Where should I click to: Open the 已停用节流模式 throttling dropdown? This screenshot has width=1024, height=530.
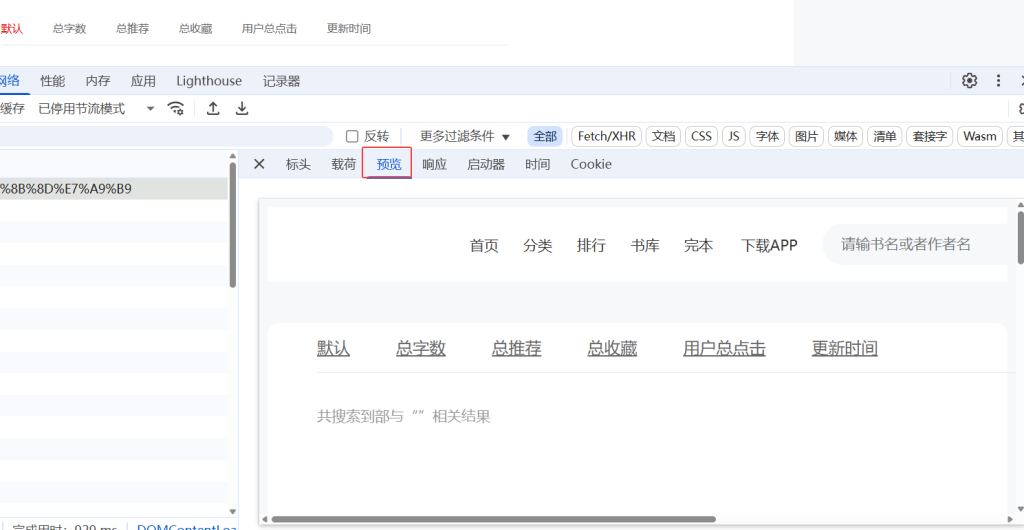tap(96, 108)
